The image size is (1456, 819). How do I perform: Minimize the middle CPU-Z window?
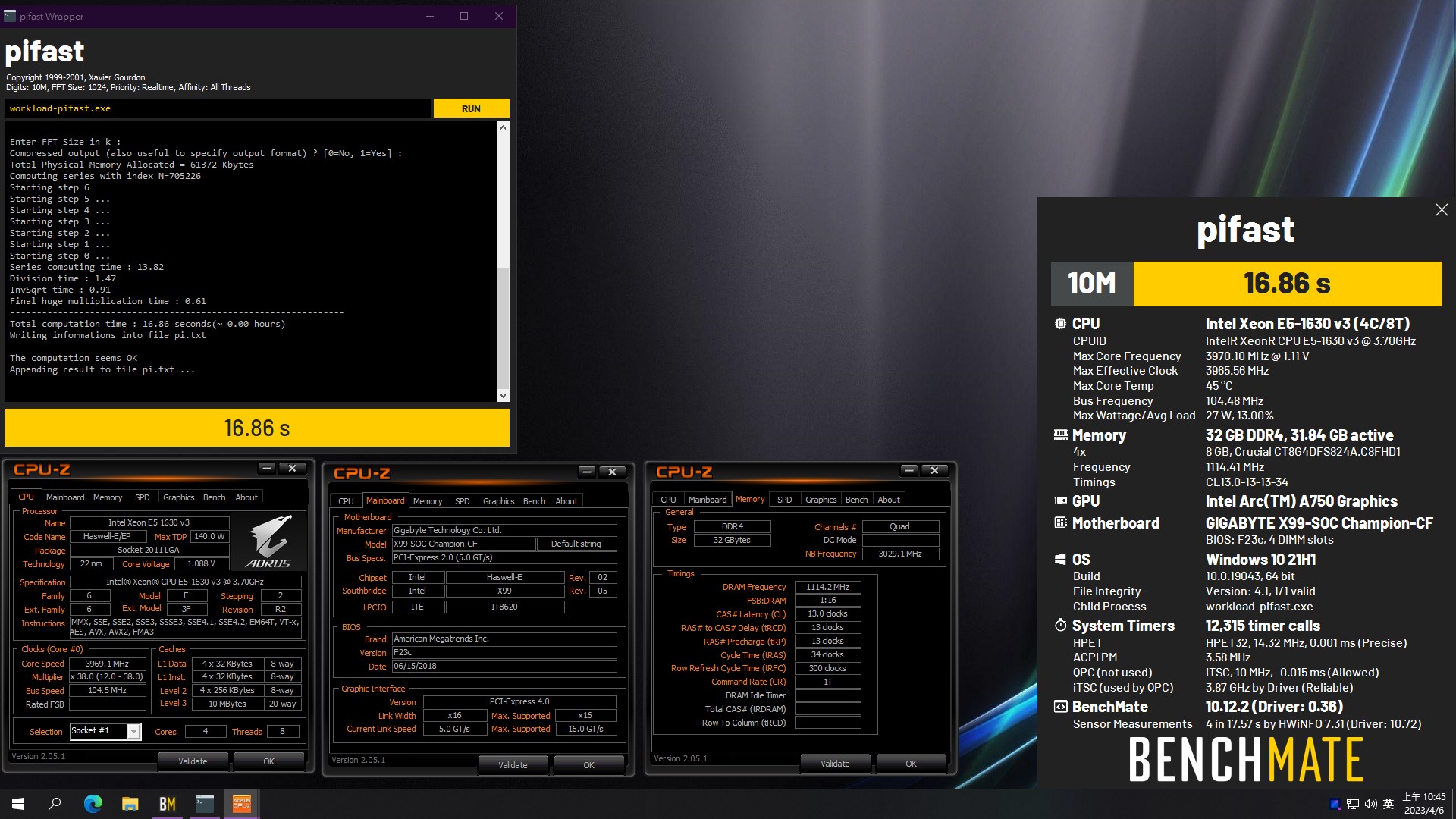click(x=587, y=472)
